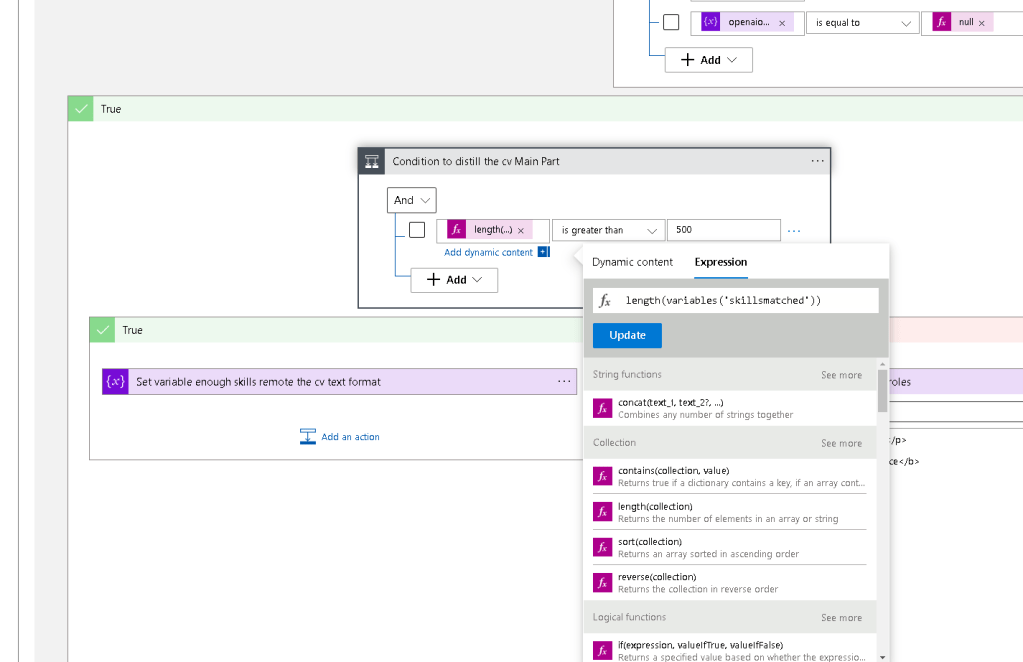1023x662 pixels.
Task: Open the And operator dropdown
Action: coord(412,200)
